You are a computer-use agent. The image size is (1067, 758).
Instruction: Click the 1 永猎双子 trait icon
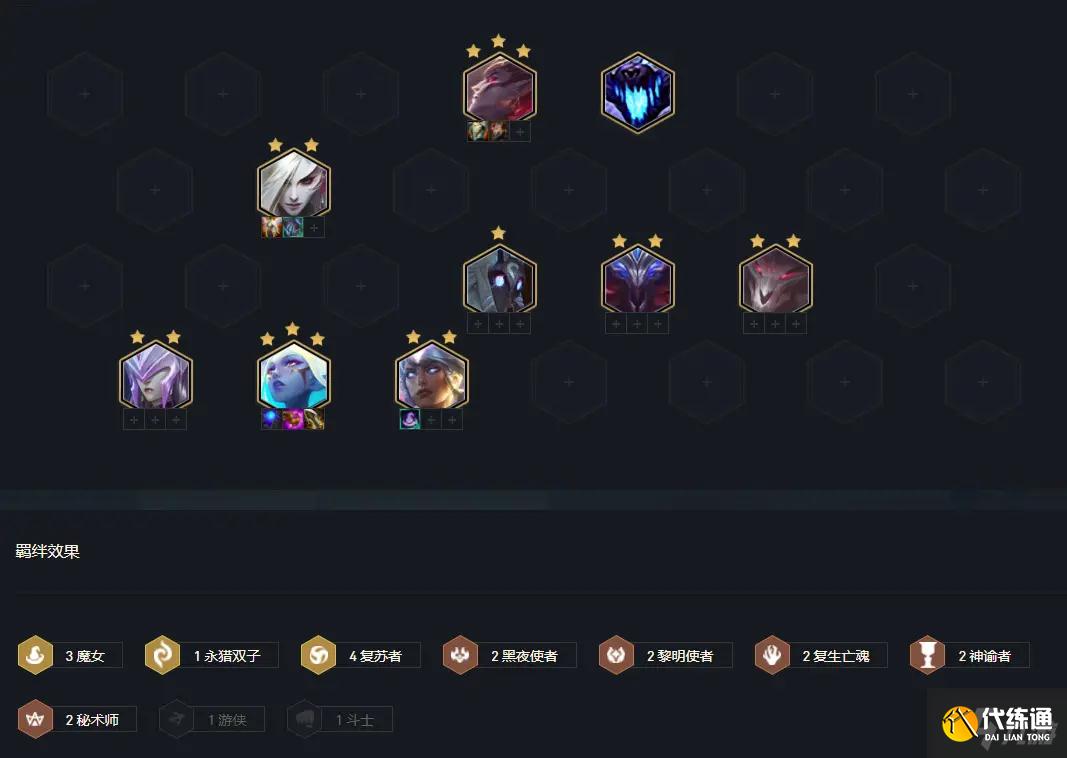click(163, 655)
